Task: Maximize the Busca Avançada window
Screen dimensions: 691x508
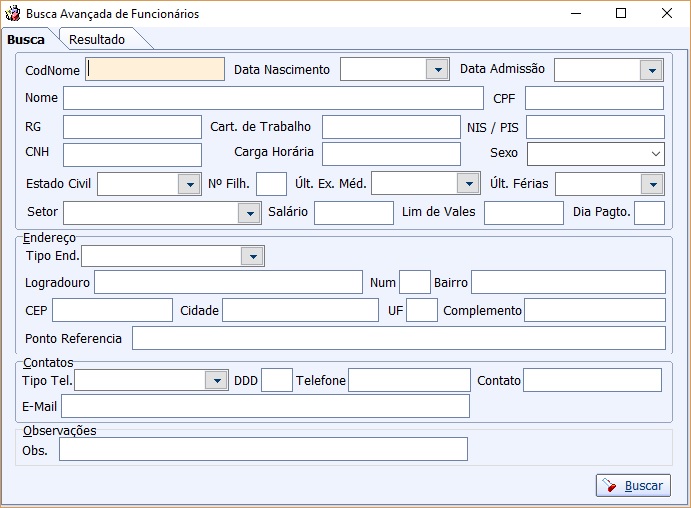Action: [621, 13]
